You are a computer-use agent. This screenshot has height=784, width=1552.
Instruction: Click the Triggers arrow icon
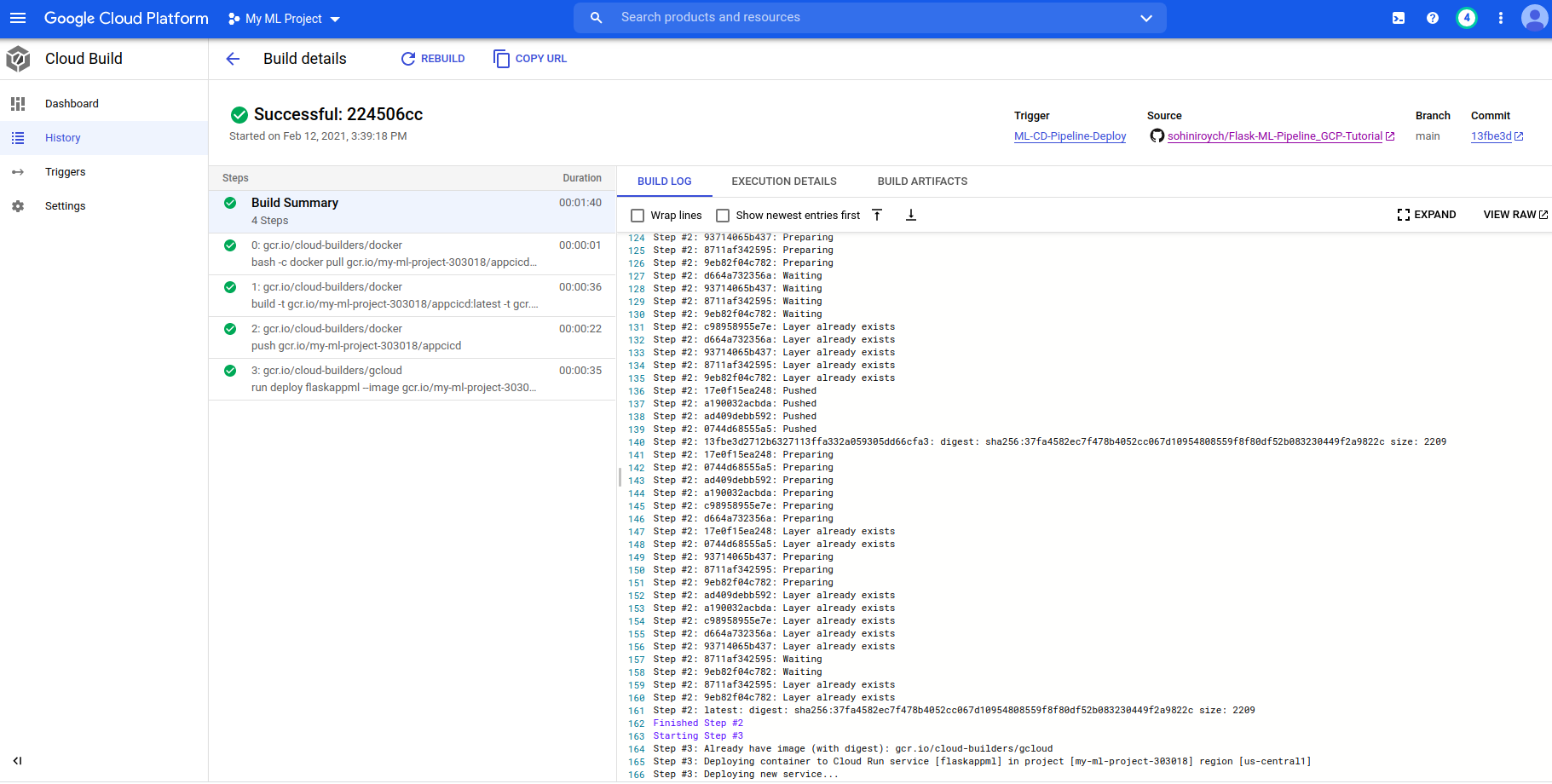pos(18,172)
